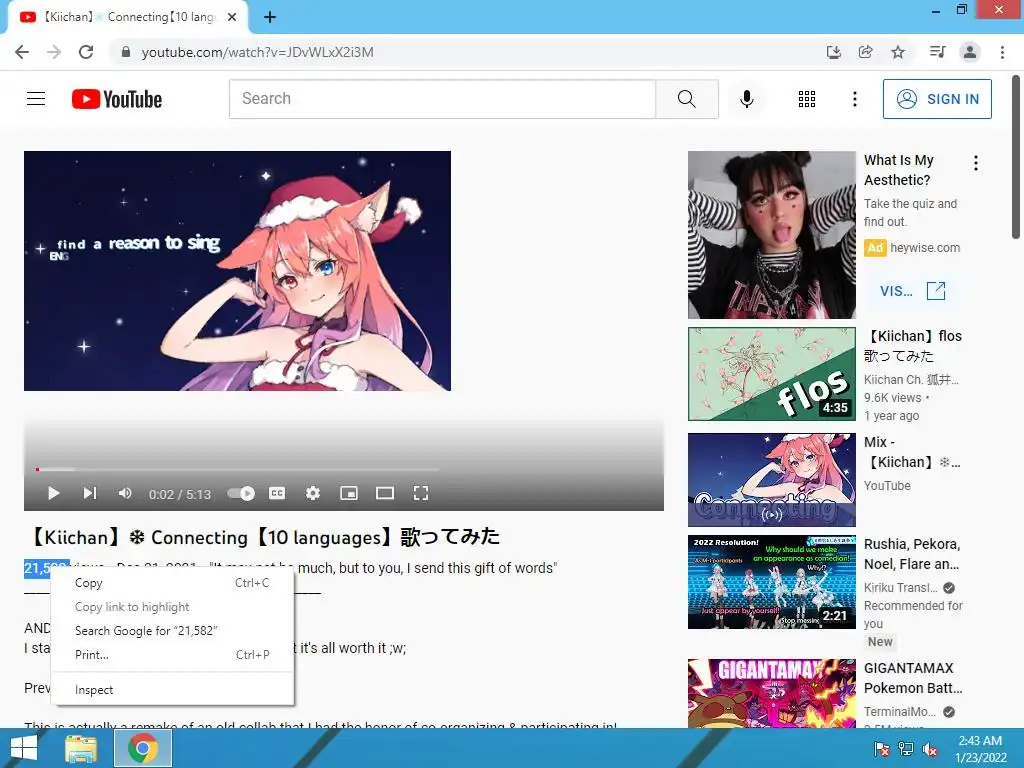Choose Print... in context menu
Viewport: 1024px width, 768px height.
(172, 654)
